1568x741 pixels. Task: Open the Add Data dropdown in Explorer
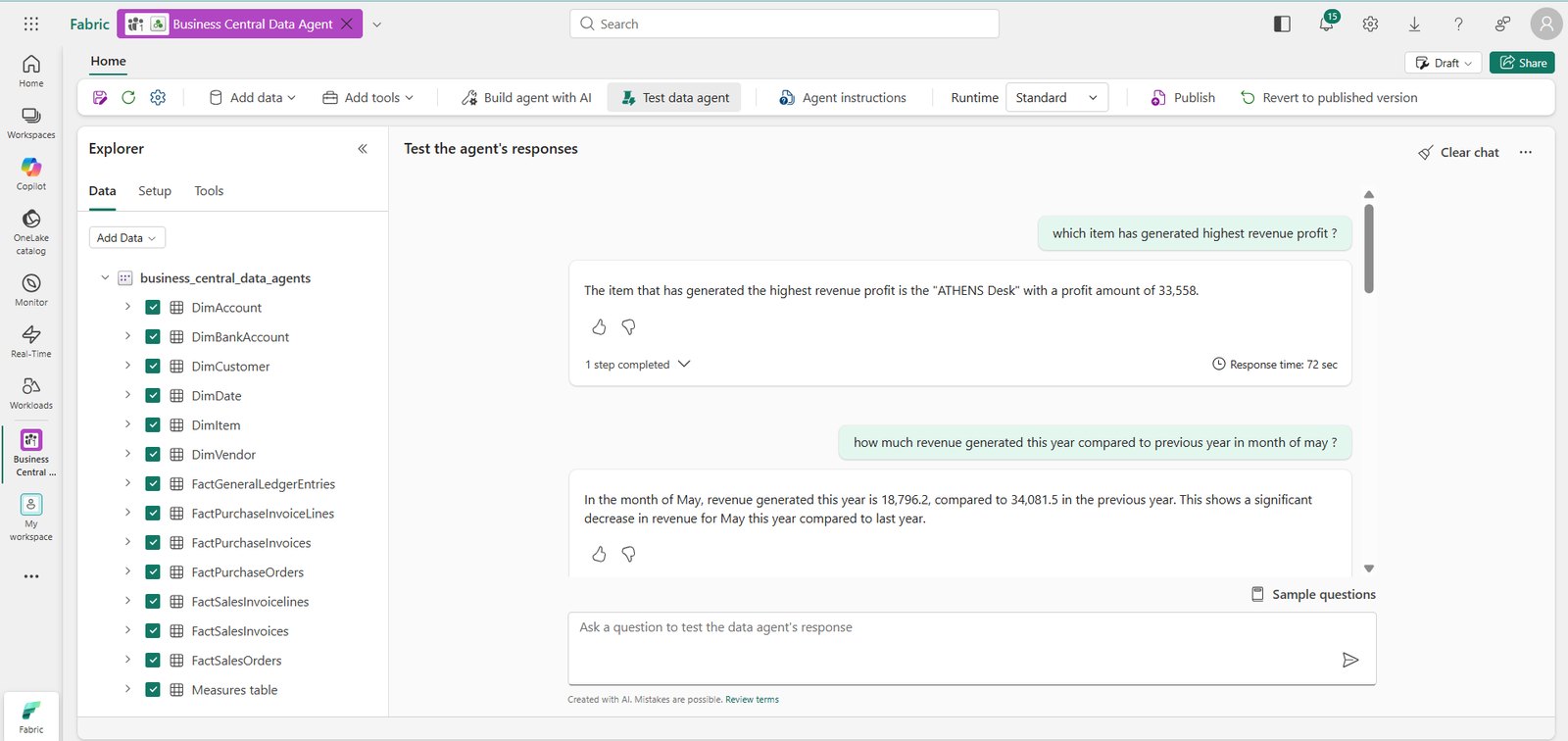point(126,238)
